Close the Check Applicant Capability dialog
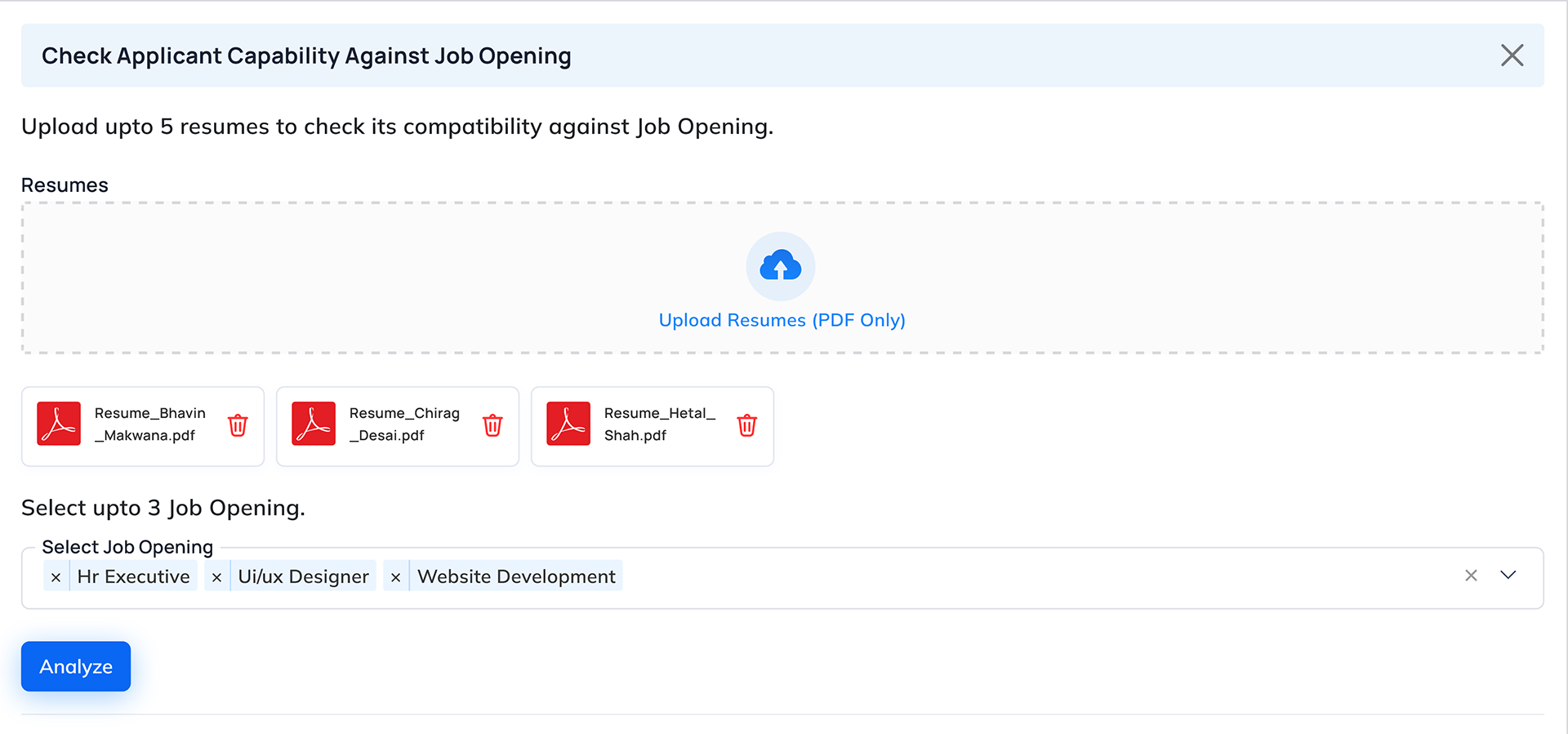This screenshot has height=734, width=1568. pos(1512,56)
